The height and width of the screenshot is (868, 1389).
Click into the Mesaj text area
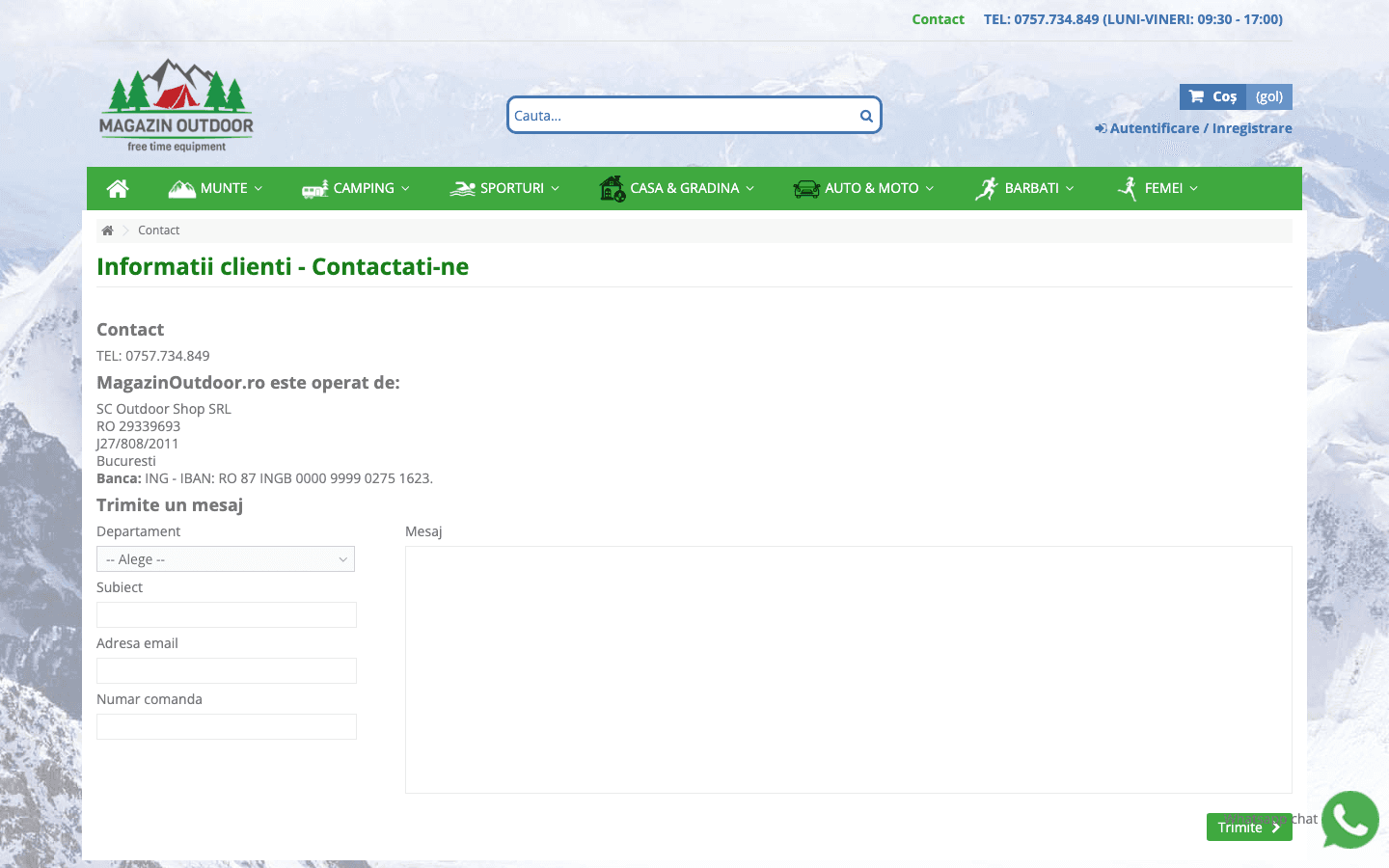click(849, 669)
